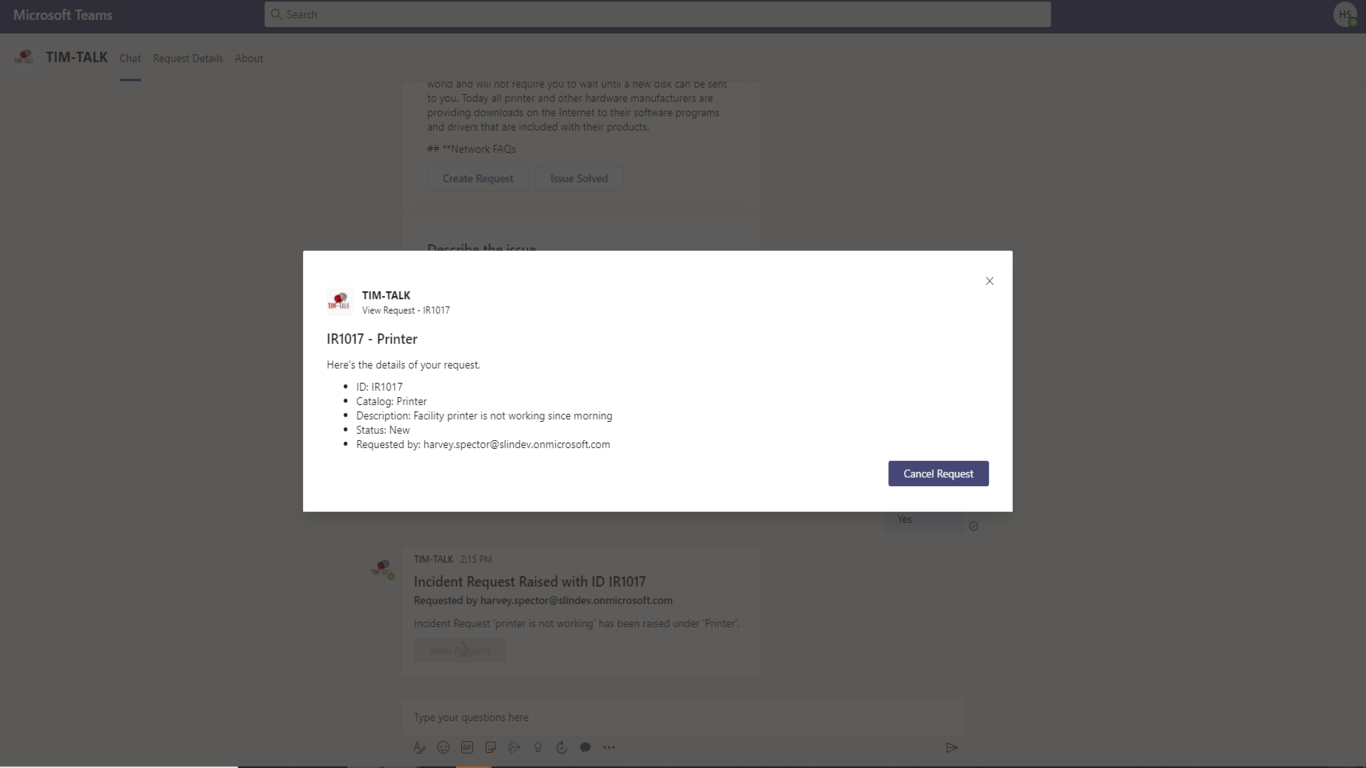Click the 'IR1017 - Printer' heading
The image size is (1366, 768).
[x=372, y=339]
